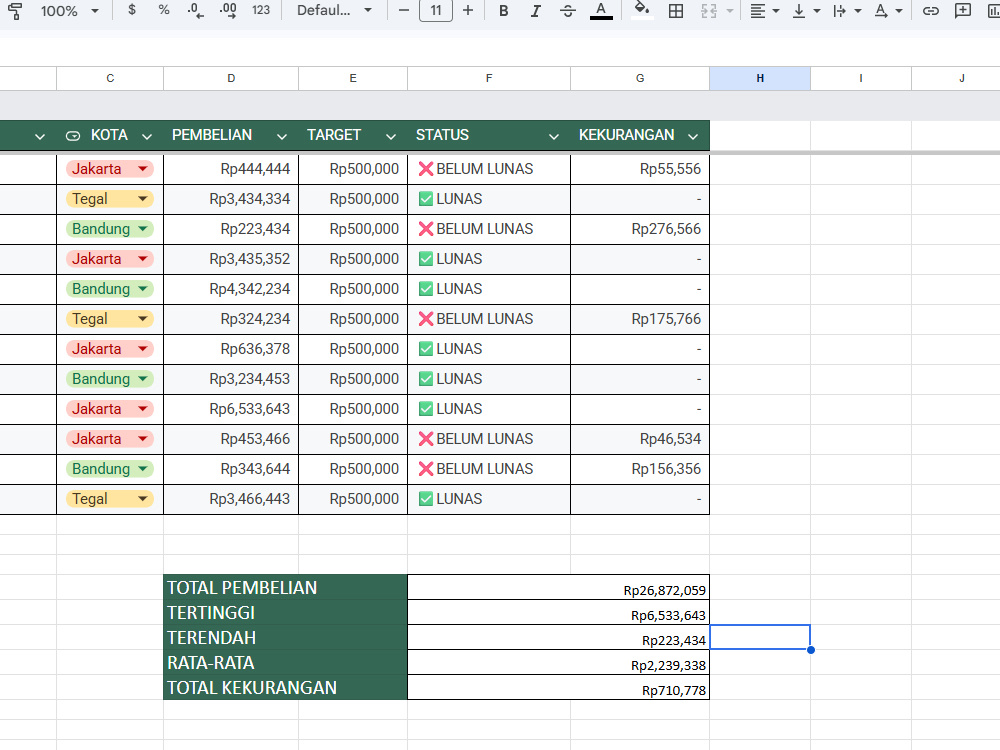The image size is (1000, 750).
Task: Open Tegal dropdown in Rp3,466,443 row
Action: (143, 499)
